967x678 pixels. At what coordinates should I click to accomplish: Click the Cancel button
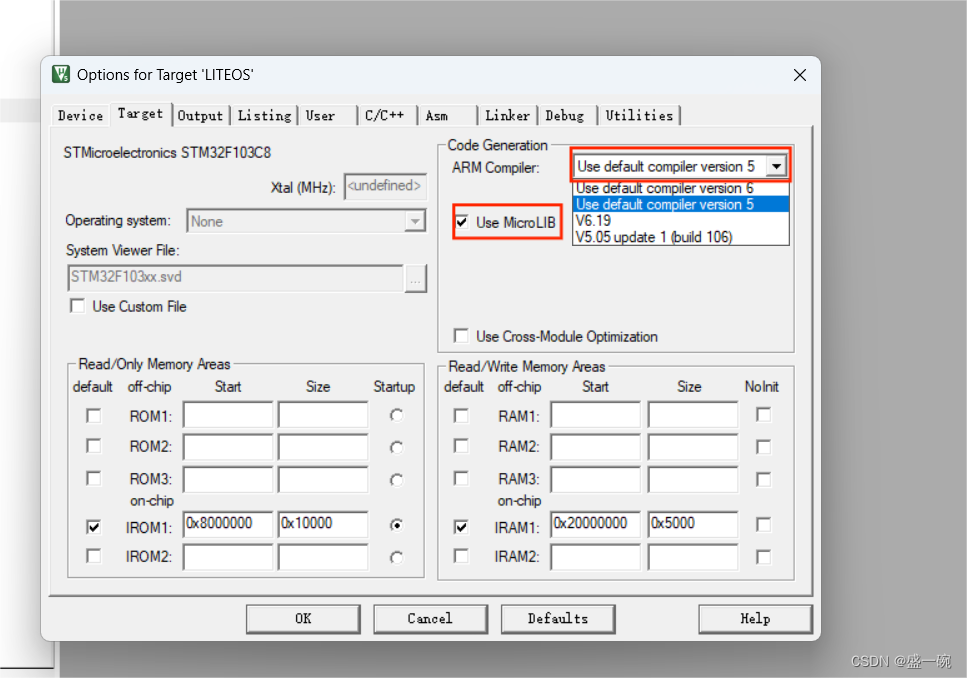430,619
